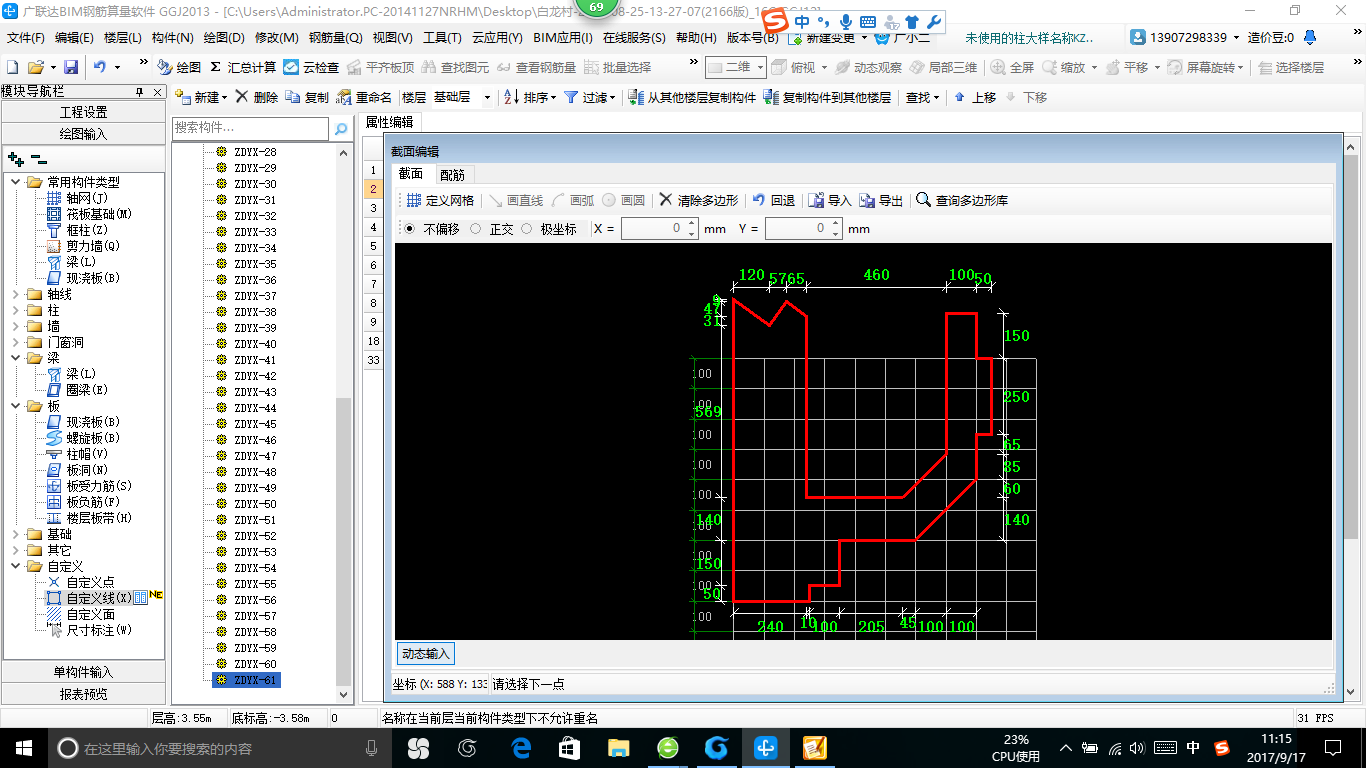The height and width of the screenshot is (768, 1366).
Task: Open File Explorer from taskbar
Action: pyautogui.click(x=619, y=747)
